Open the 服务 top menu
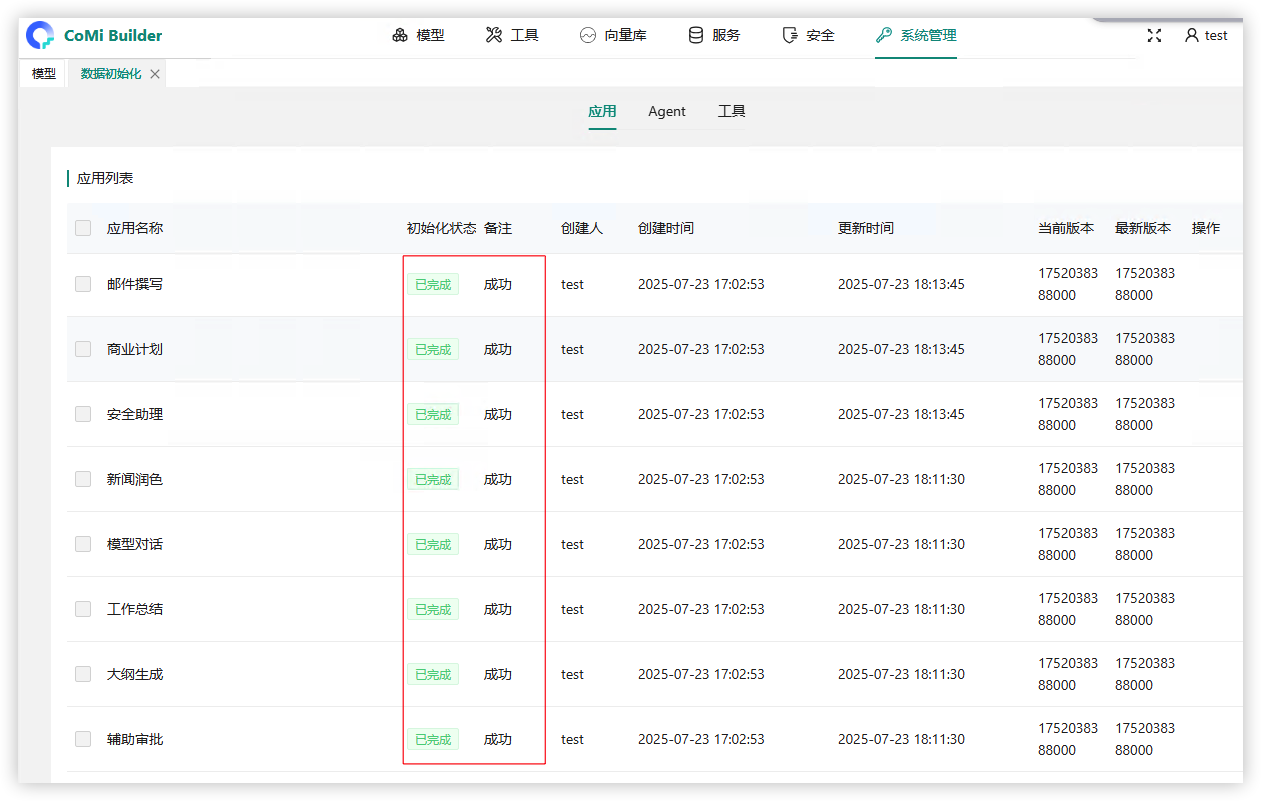This screenshot has height=801, width=1261. point(715,35)
